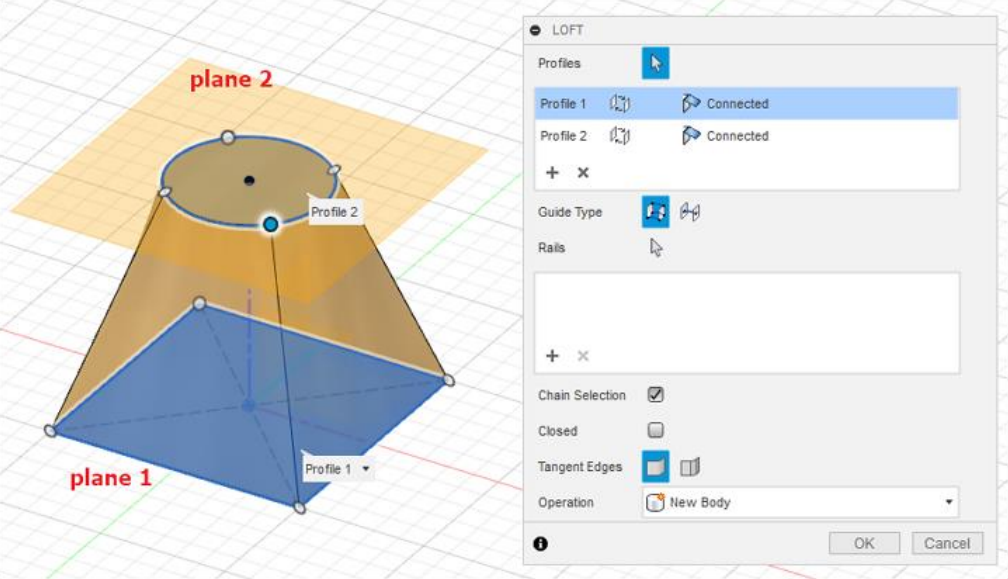
Task: Choose the Centerline guide type icon
Action: [689, 212]
